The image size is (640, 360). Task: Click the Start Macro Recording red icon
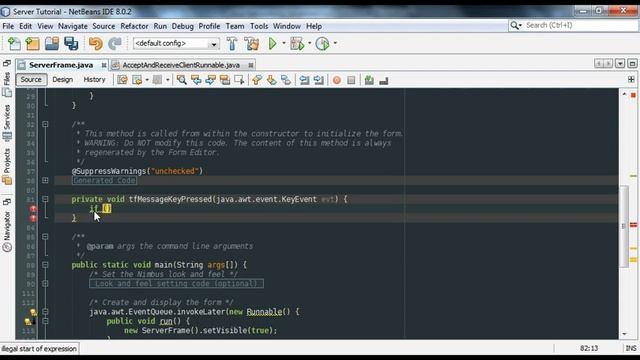click(337, 80)
